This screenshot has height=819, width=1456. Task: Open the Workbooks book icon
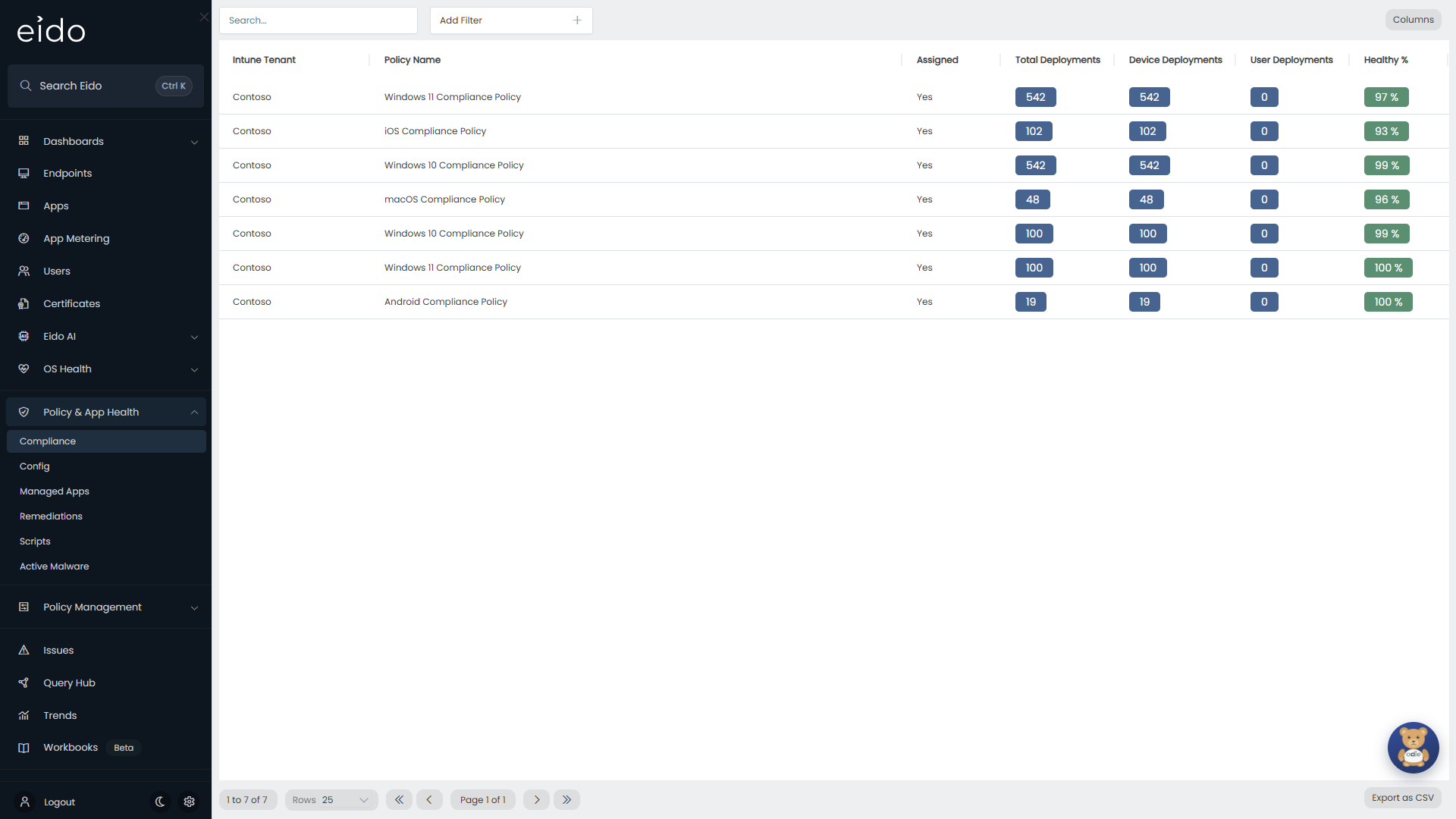(24, 748)
